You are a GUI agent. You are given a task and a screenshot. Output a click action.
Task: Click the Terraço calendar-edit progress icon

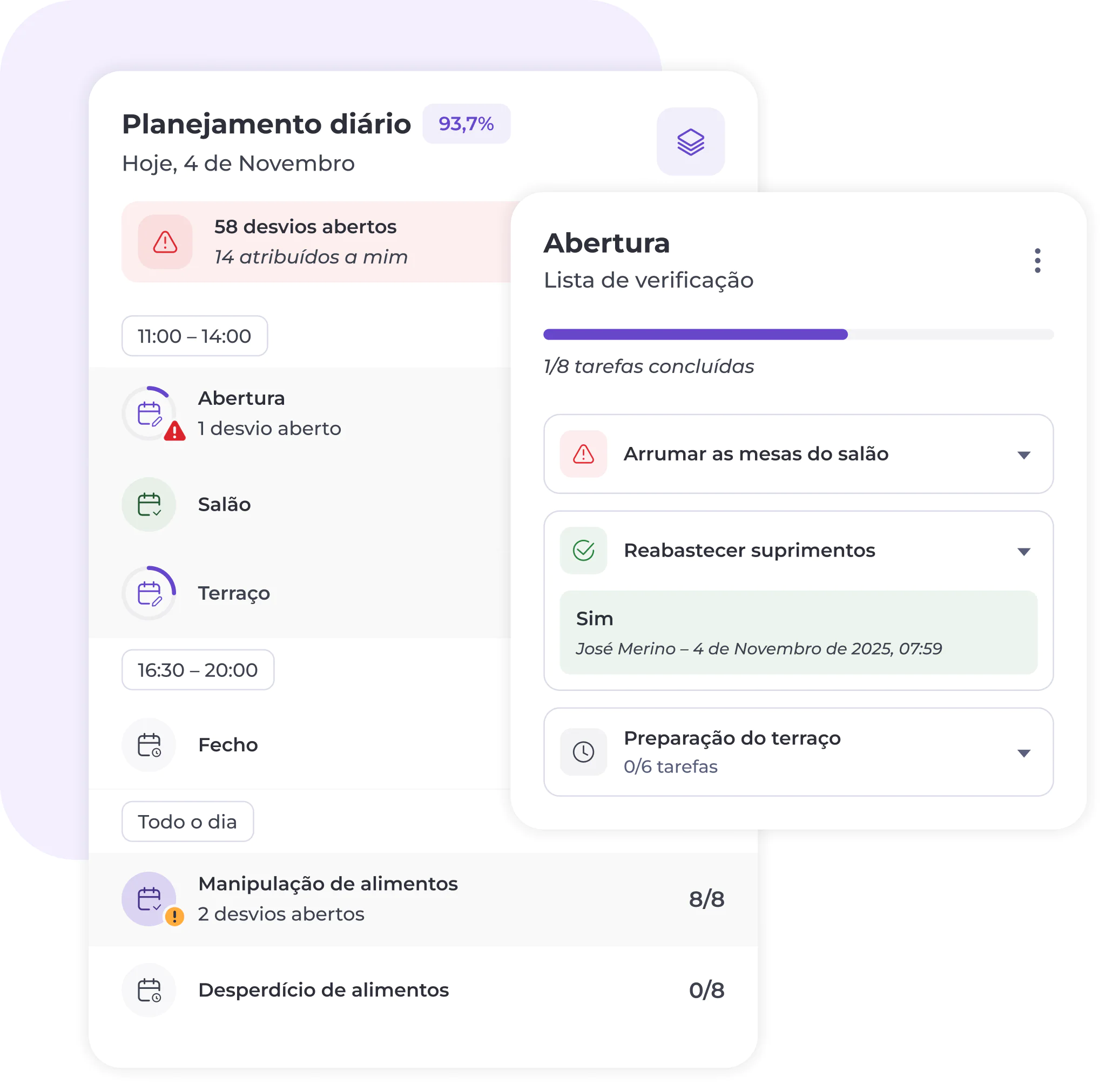pos(149,593)
